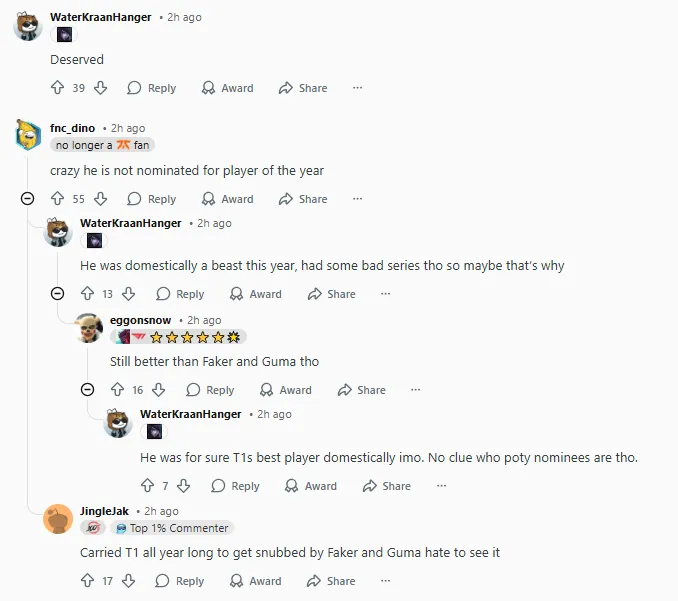
Task: Collapse fnc_dino's comment thread
Action: click(x=28, y=199)
